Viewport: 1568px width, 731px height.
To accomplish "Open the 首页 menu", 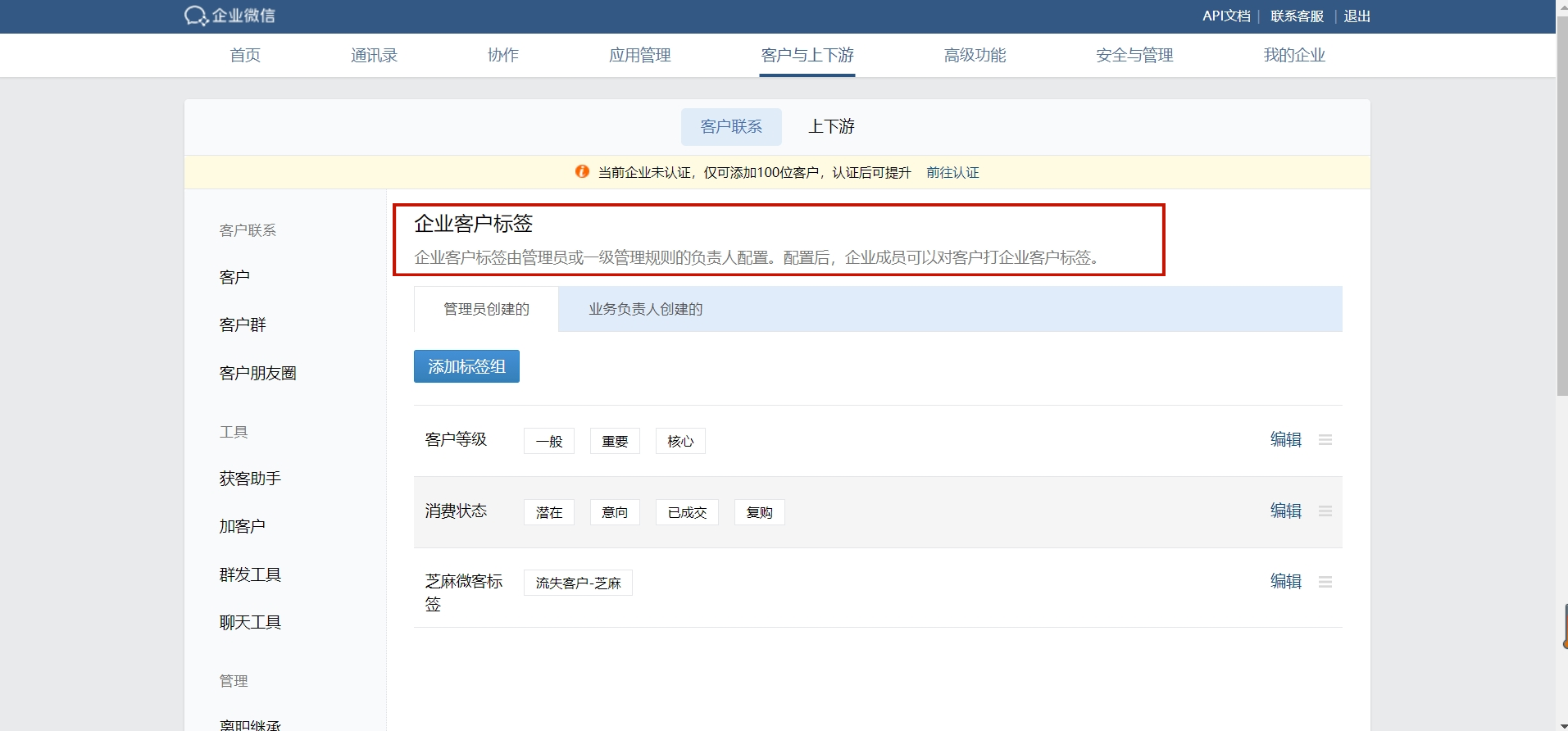I will pyautogui.click(x=245, y=55).
